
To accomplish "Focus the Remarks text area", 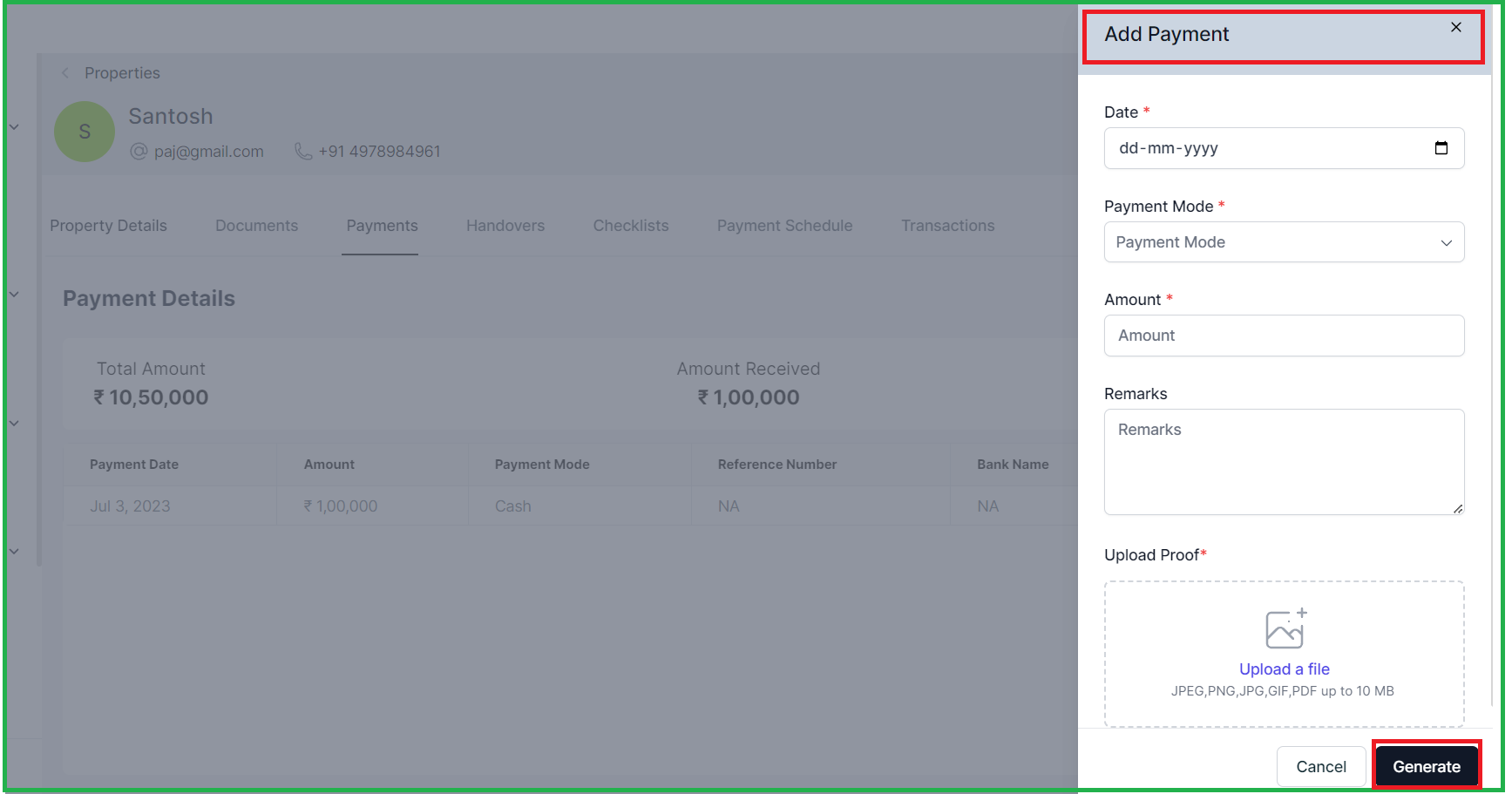I will [x=1284, y=462].
